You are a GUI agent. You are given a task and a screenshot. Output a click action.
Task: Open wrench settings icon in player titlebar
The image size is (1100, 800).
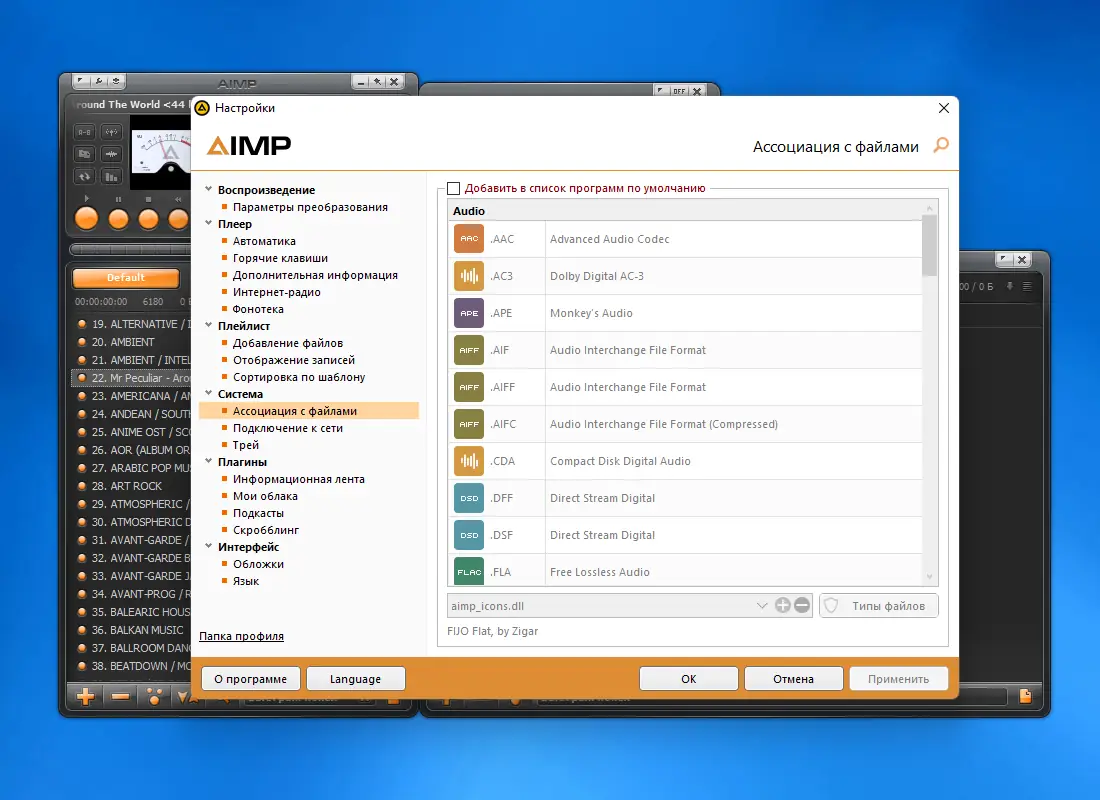[99, 81]
